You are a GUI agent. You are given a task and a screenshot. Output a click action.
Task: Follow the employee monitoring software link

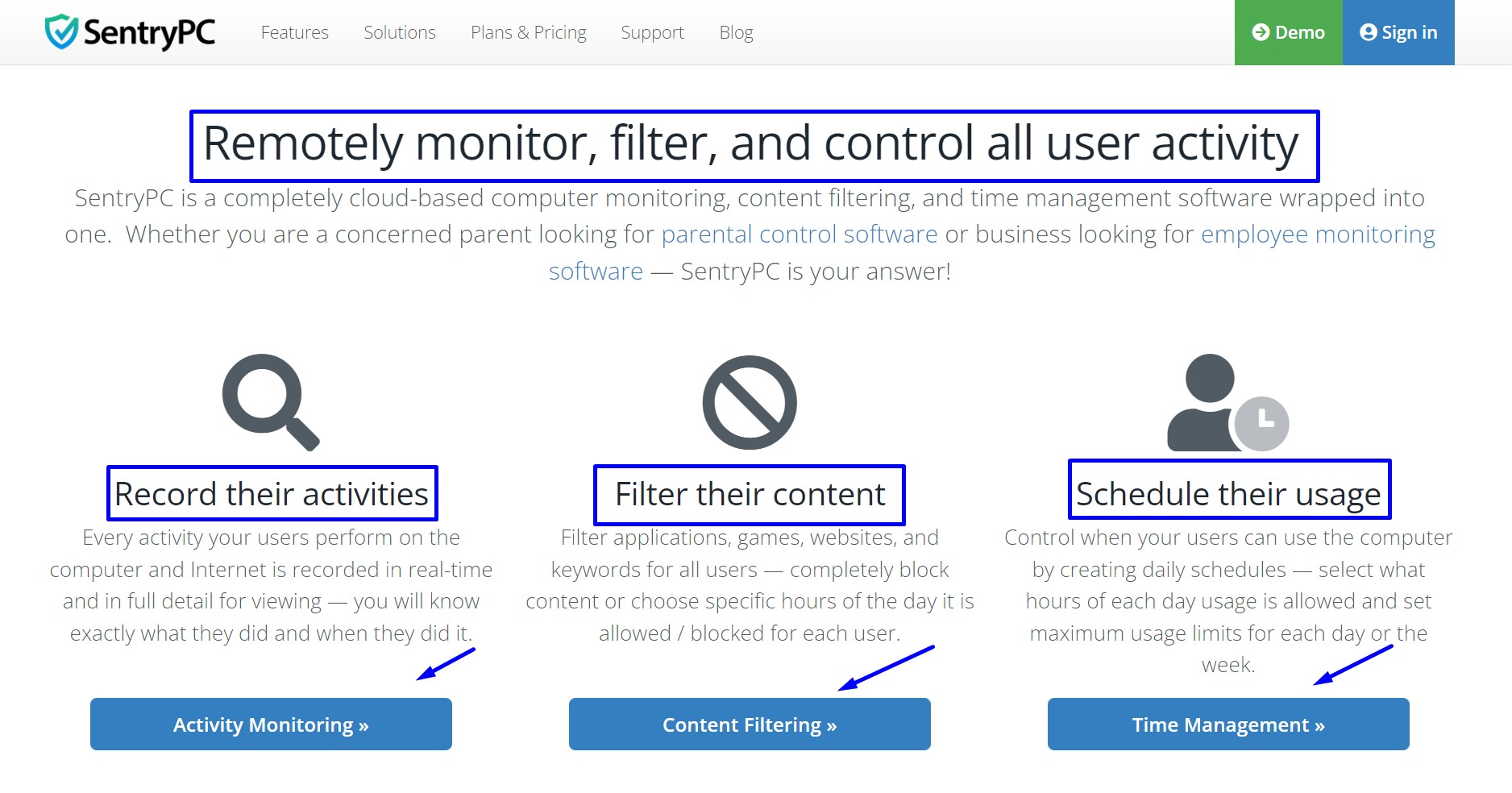(x=1318, y=235)
